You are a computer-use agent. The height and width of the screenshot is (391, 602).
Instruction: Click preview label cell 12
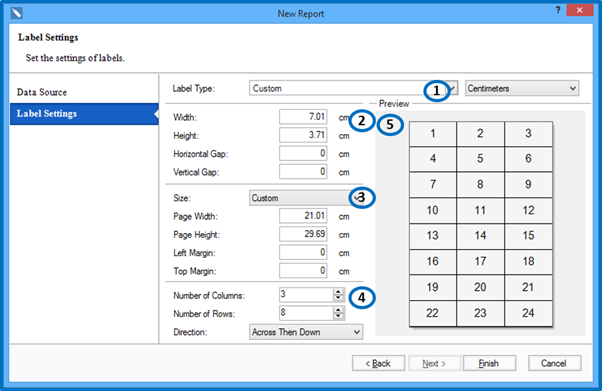tap(528, 210)
